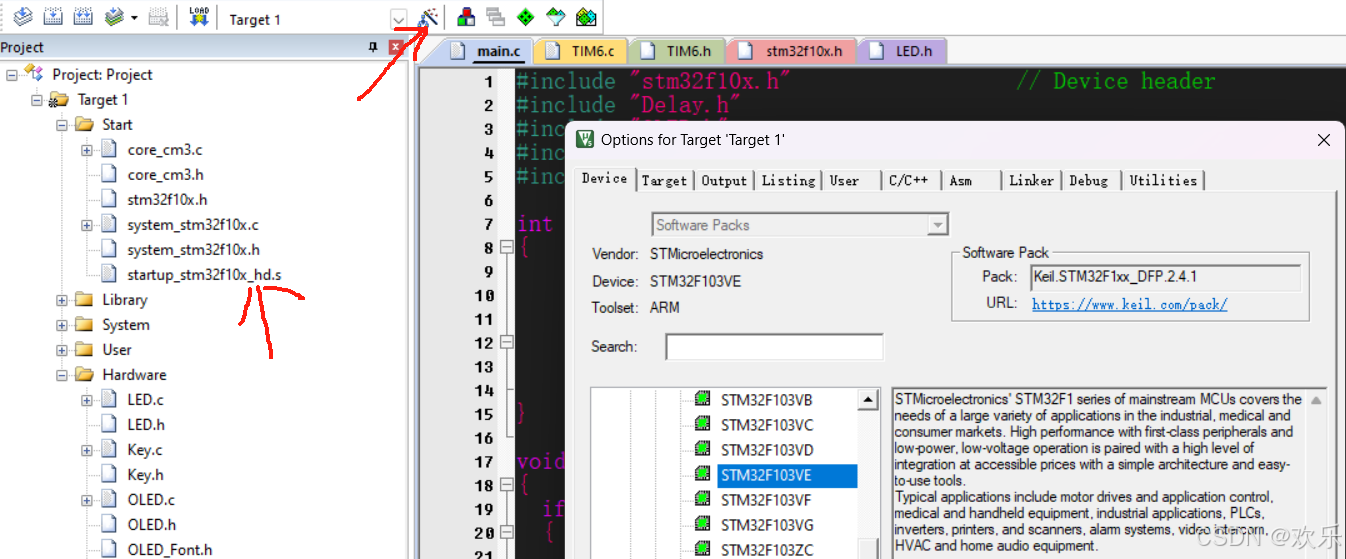Click the Pack name field Keil.STM32F1xx_DFP.2.4.1
Screen dimensions: 1346x559
1166,277
